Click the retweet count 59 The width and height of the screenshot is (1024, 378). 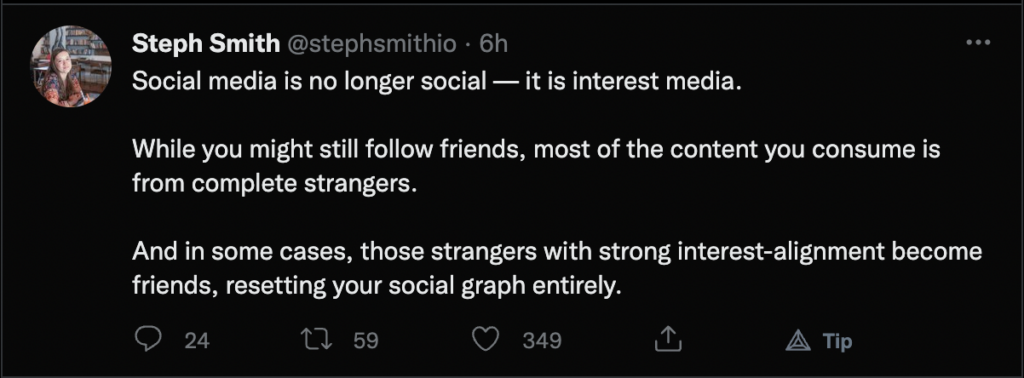click(x=366, y=341)
